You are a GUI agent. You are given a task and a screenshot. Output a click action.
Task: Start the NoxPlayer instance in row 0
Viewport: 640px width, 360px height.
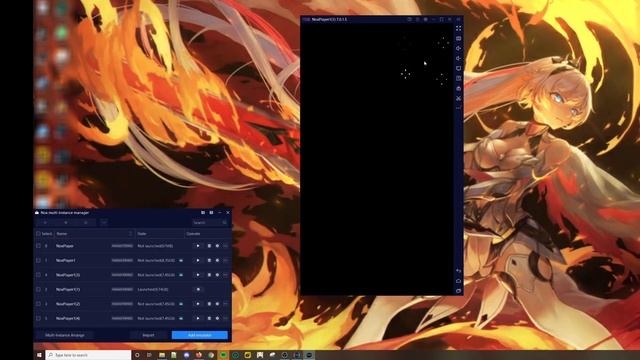point(198,246)
